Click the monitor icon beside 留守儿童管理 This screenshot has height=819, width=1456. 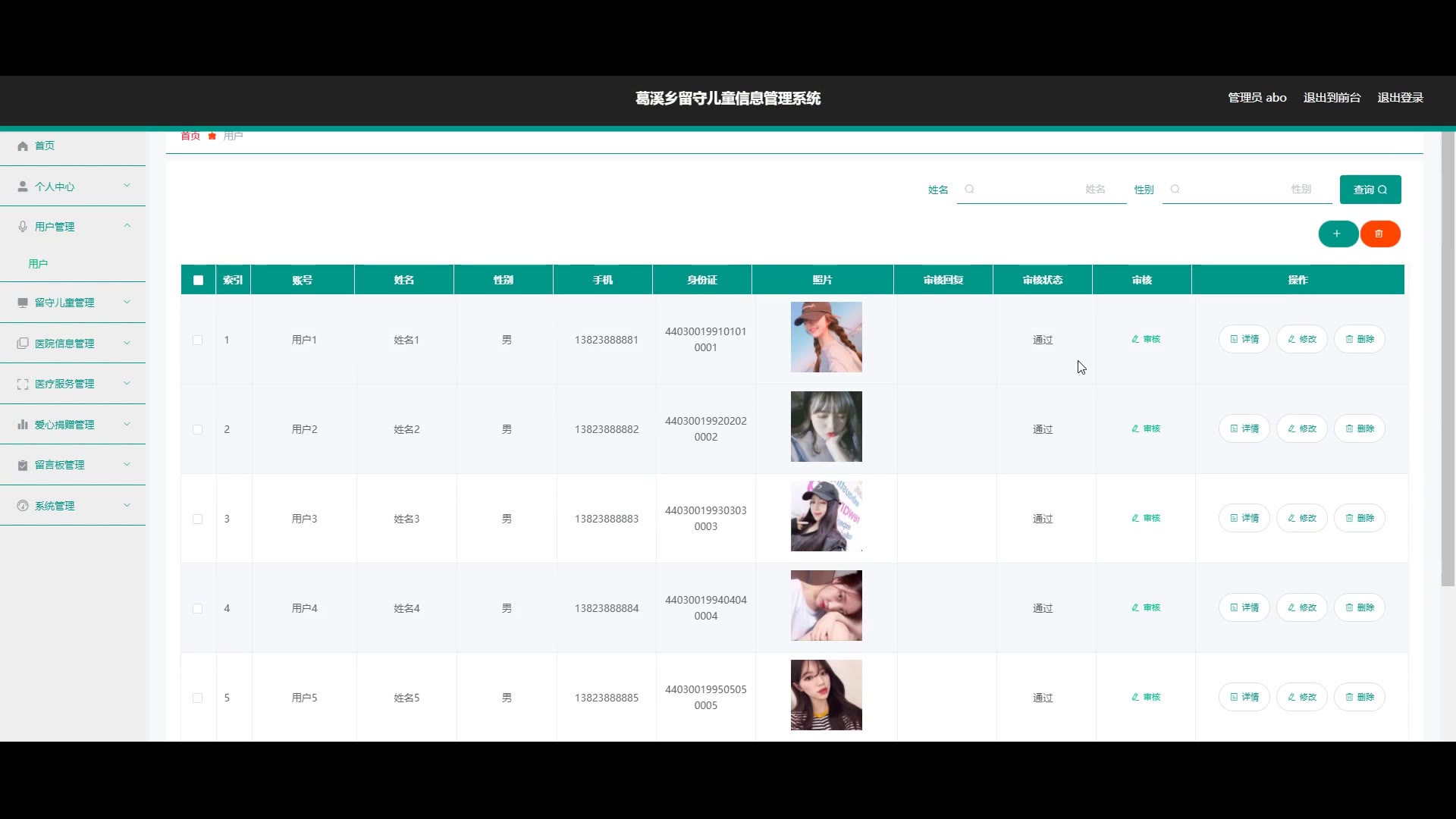(23, 303)
